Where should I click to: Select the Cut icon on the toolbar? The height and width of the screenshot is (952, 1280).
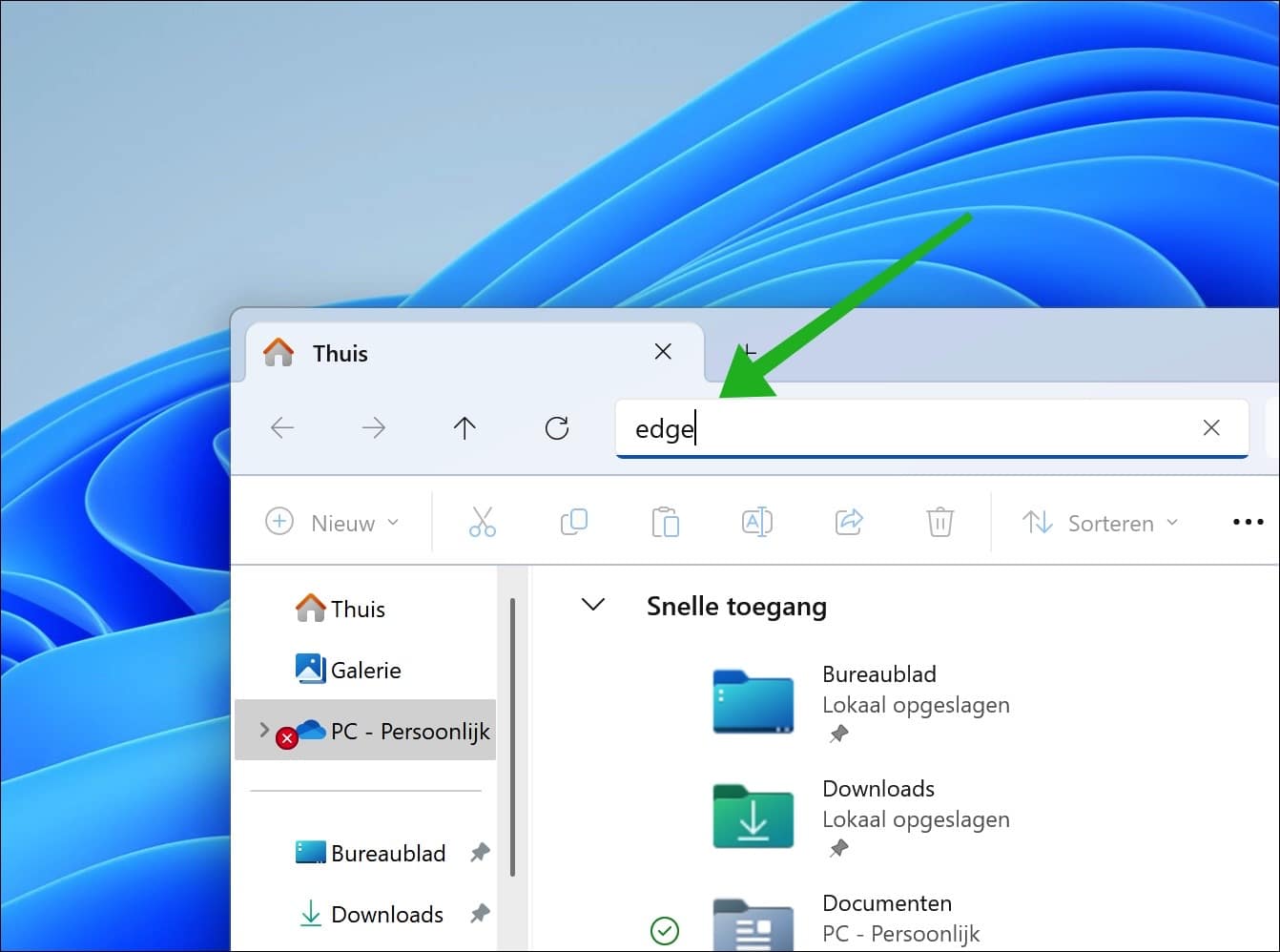point(482,522)
